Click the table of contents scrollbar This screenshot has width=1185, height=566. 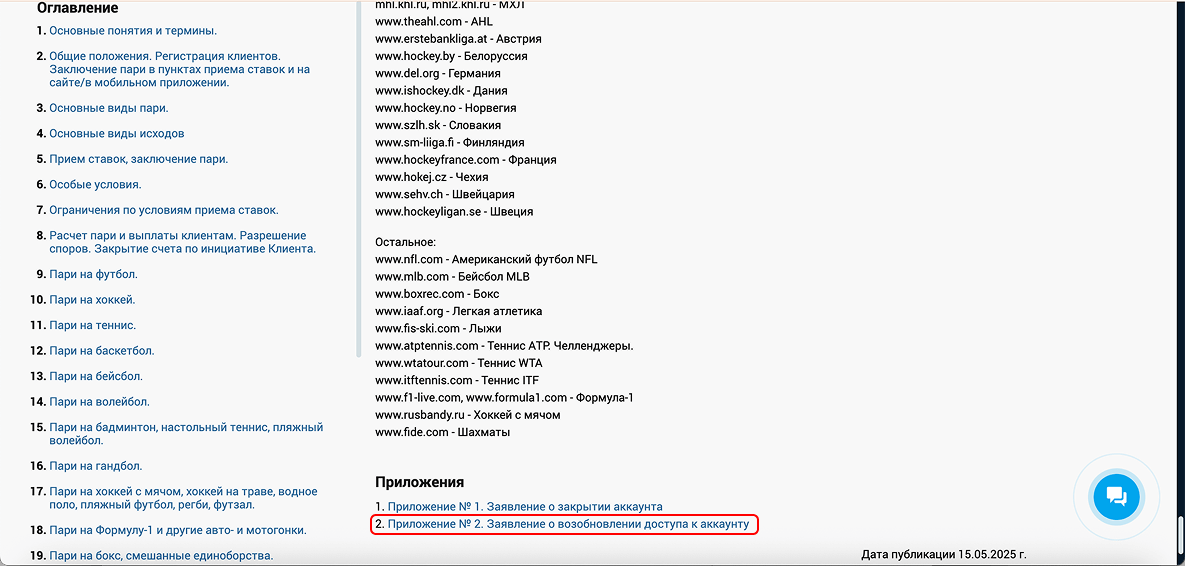click(359, 178)
